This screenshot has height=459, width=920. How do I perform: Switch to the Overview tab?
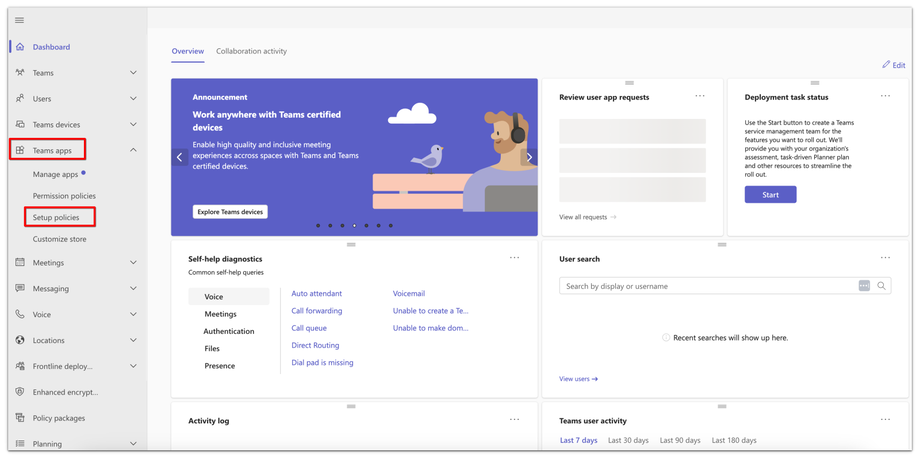click(x=188, y=51)
